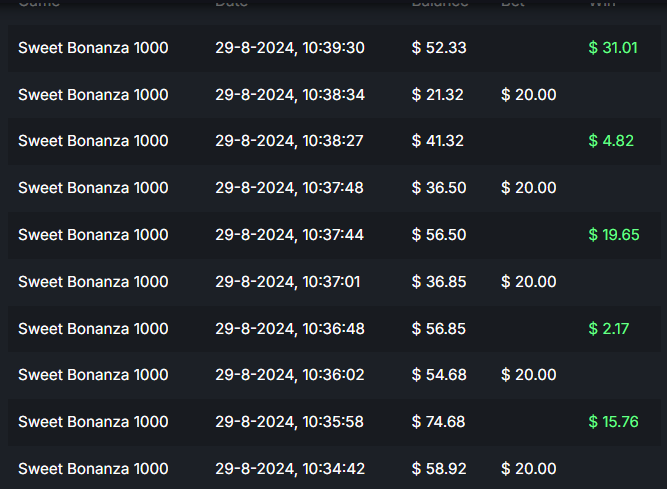
Task: Open Sweet Bonanza 1000 in the 10:36:48 row
Action: [x=93, y=328]
